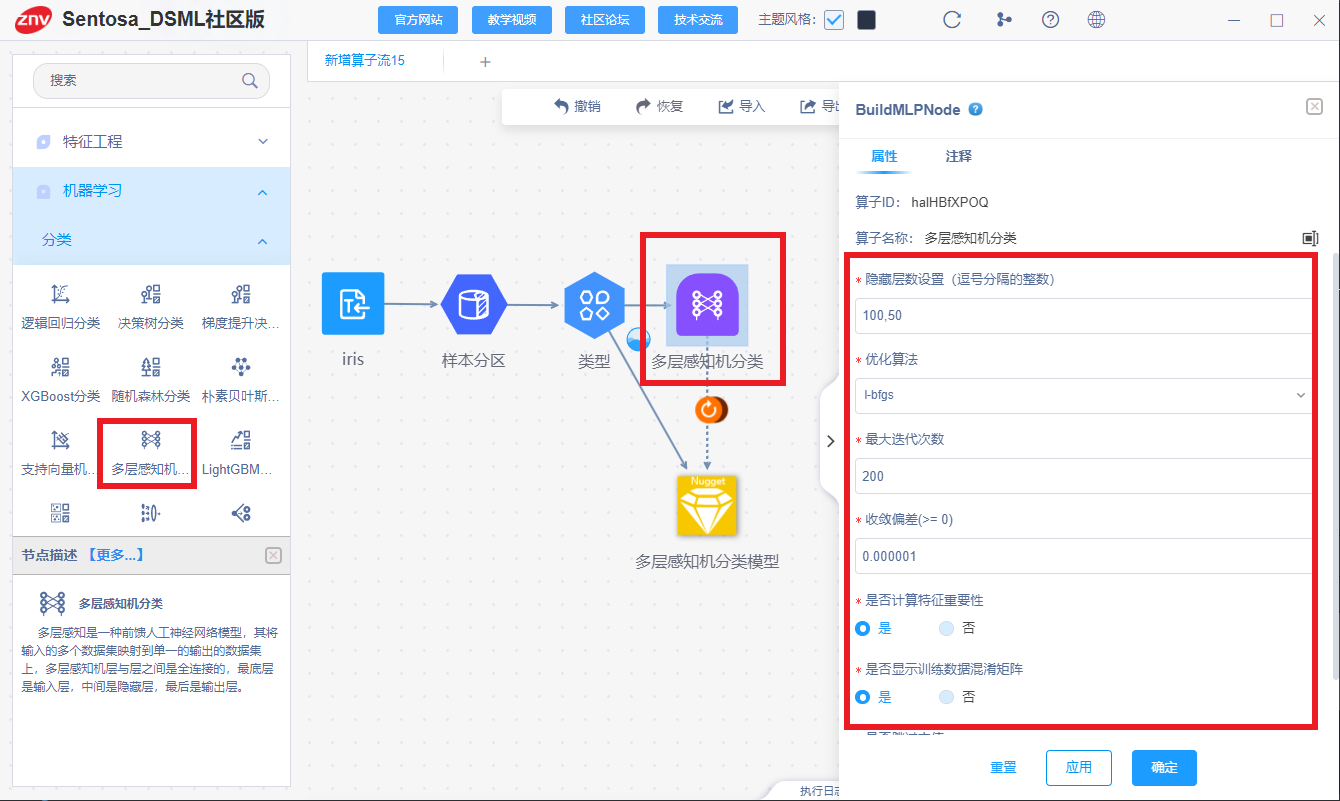
Task: Select 是 for 是否计算特征重要性
Action: 863,629
